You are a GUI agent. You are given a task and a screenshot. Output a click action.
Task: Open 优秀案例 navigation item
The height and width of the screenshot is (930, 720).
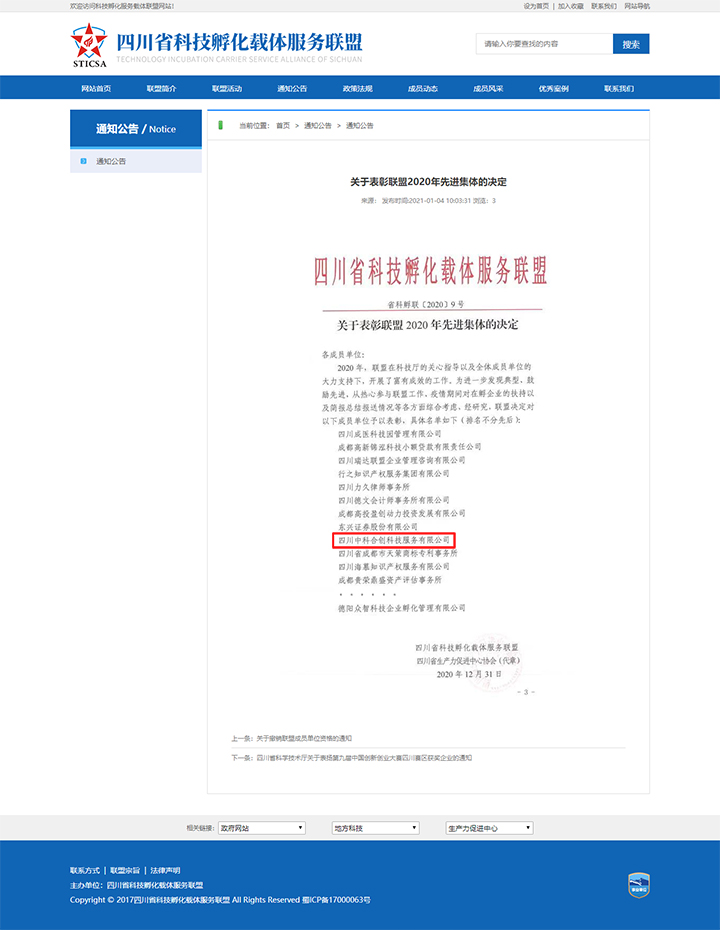(554, 88)
